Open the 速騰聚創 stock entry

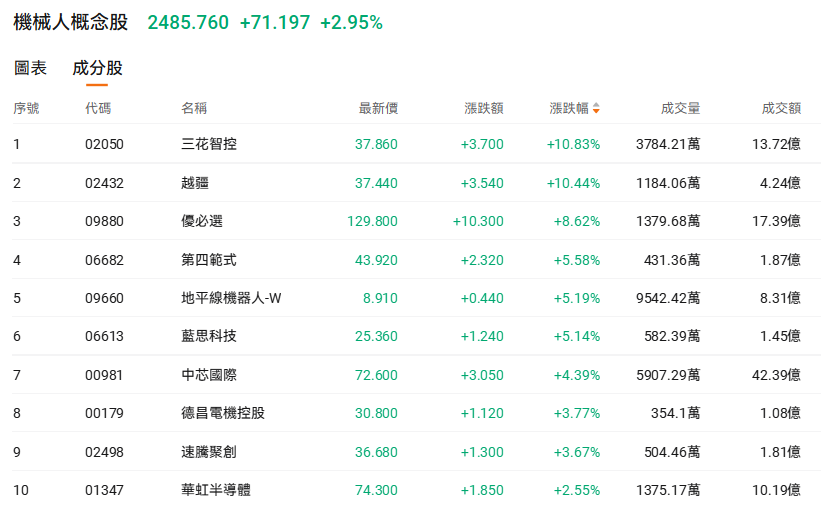click(x=209, y=452)
